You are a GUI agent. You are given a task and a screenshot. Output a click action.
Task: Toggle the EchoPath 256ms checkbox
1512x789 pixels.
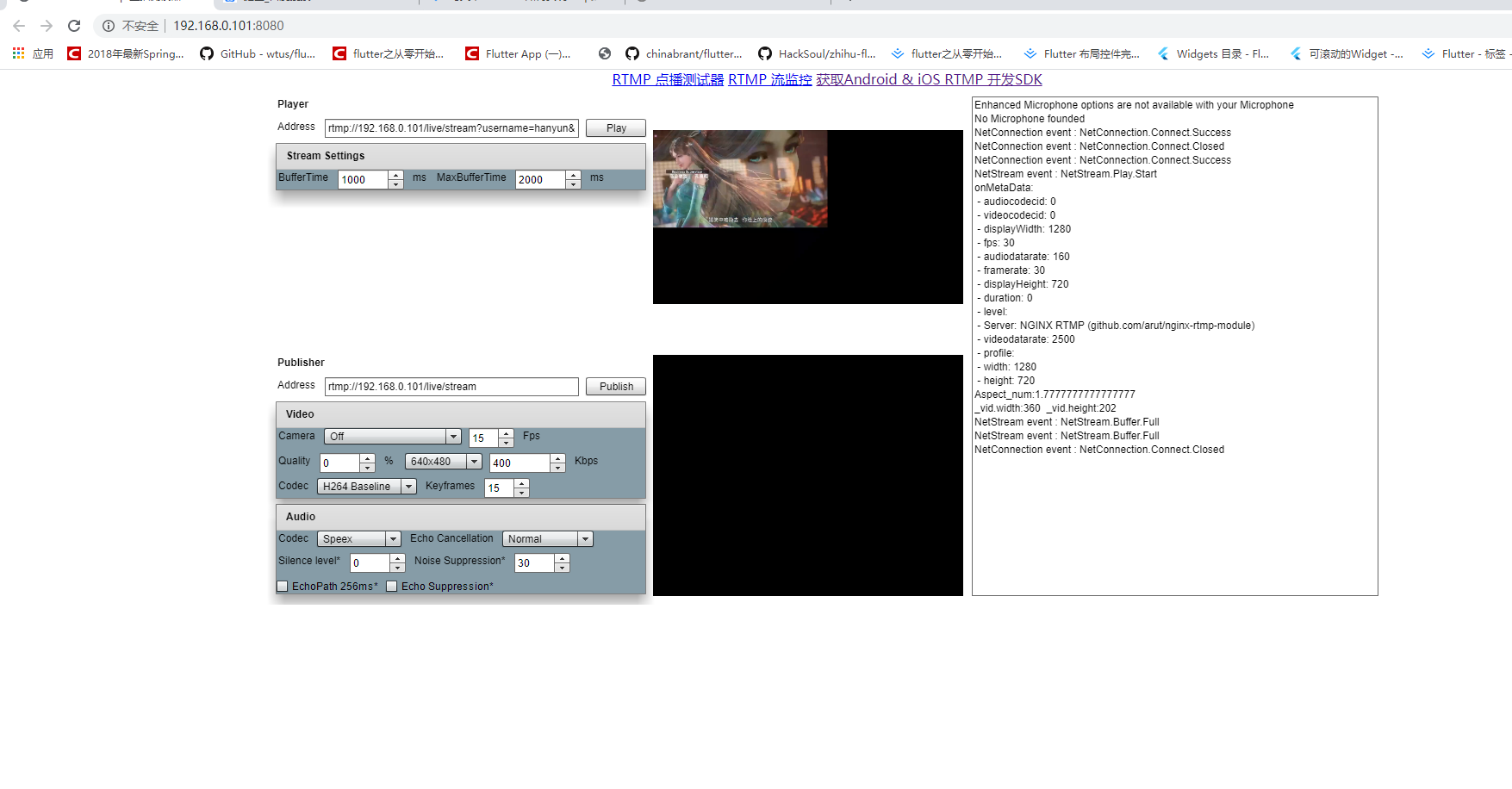[283, 587]
